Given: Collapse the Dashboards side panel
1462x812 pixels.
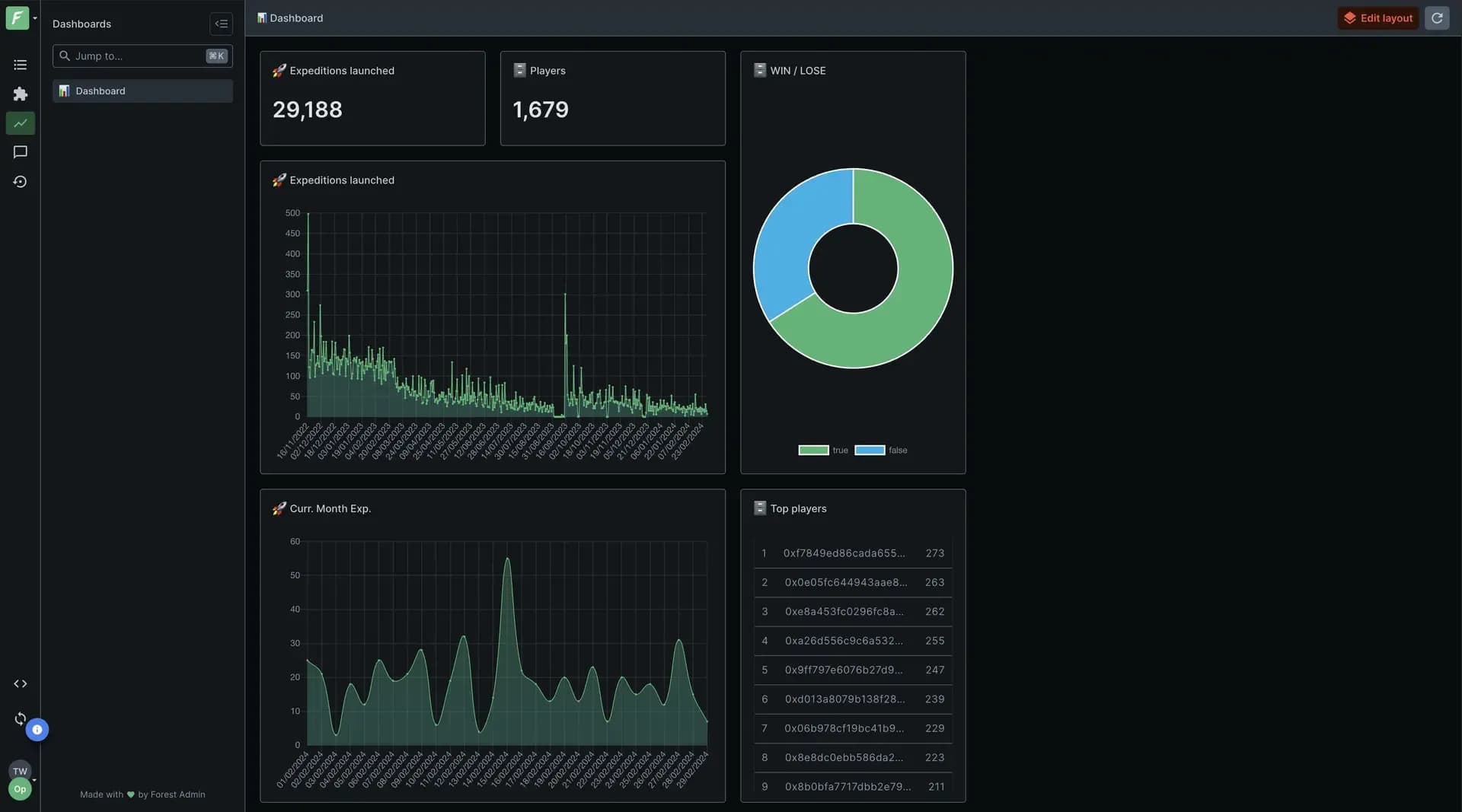Looking at the screenshot, I should coord(222,24).
